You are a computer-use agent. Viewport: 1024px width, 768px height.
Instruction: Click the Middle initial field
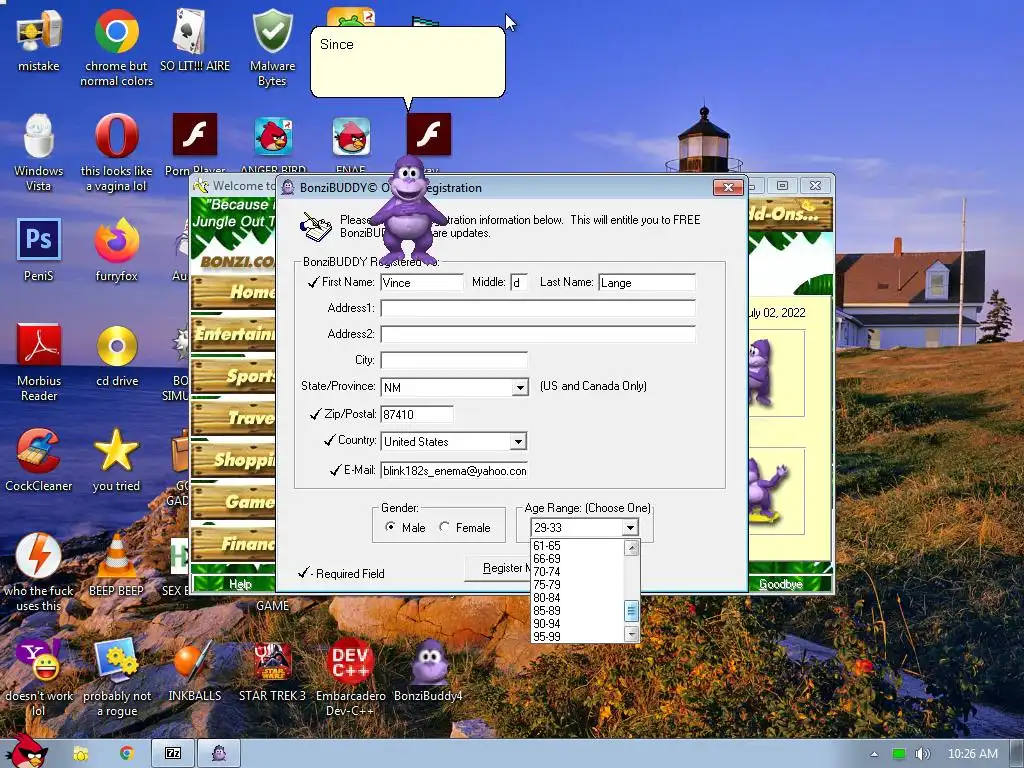(519, 282)
